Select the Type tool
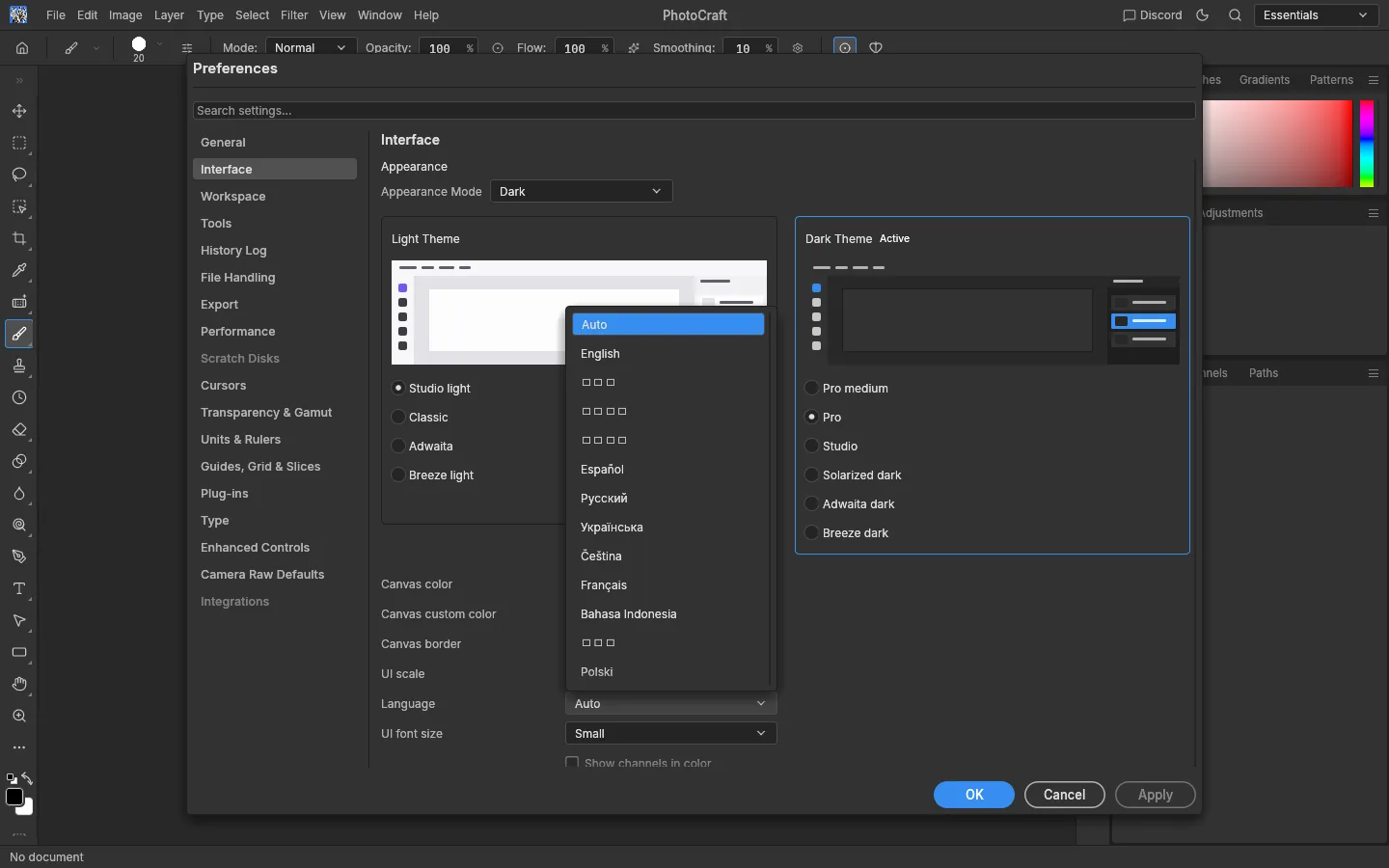 [x=19, y=588]
